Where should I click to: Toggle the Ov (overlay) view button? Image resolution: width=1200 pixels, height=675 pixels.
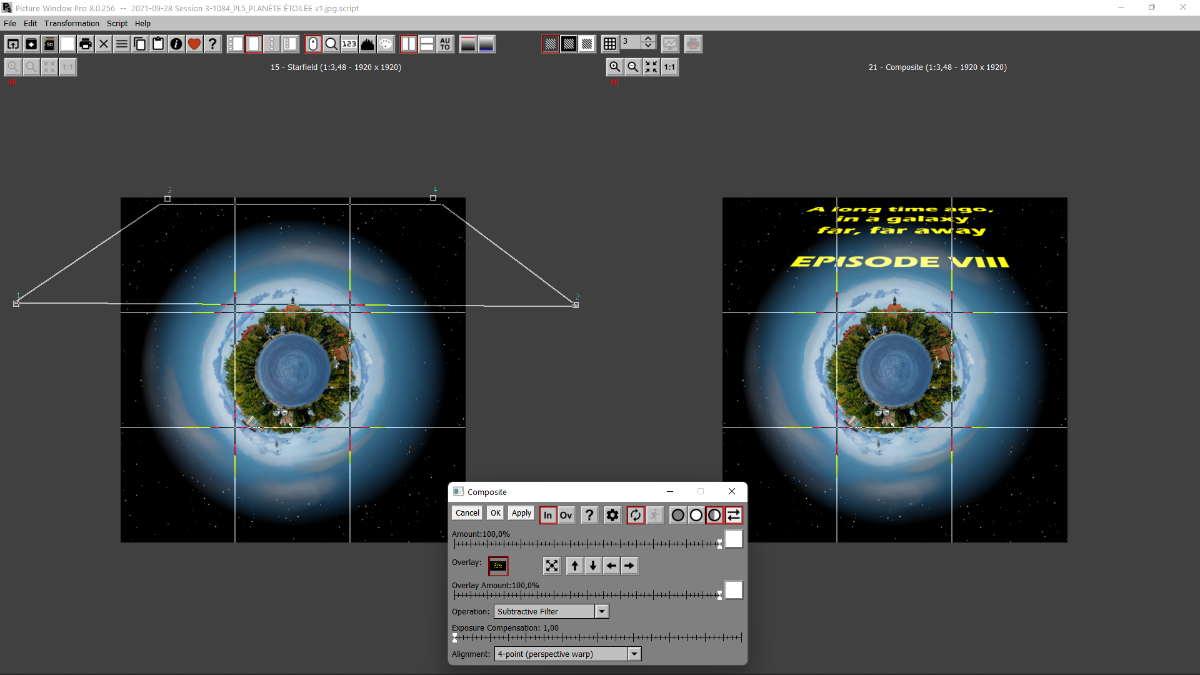566,515
